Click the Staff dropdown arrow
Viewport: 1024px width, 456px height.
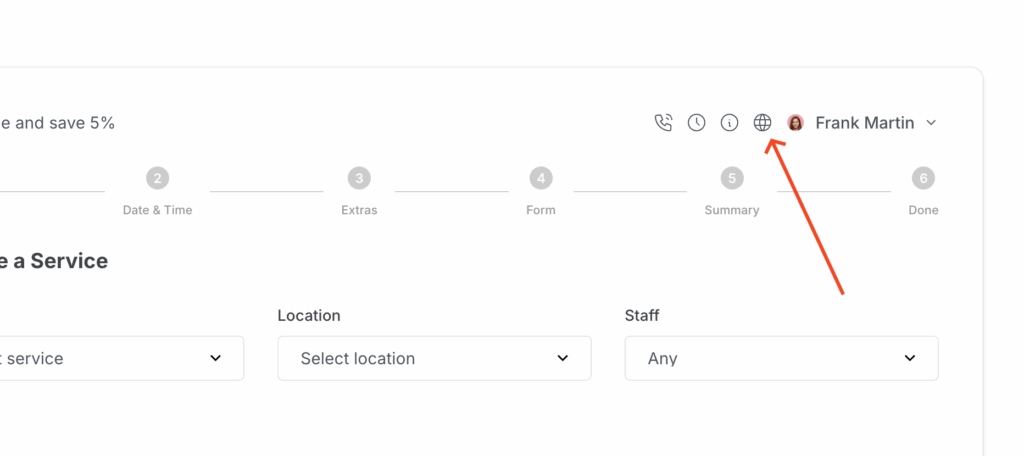coord(910,358)
